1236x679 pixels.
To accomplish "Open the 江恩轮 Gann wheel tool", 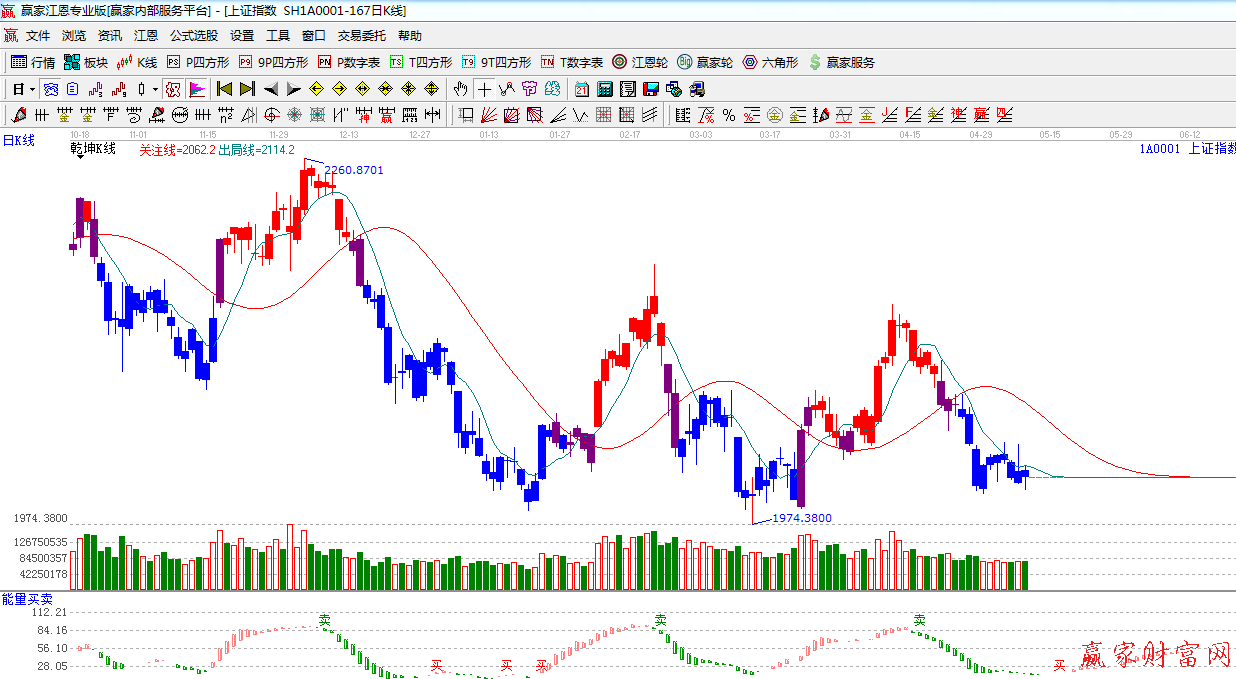I will tap(640, 62).
